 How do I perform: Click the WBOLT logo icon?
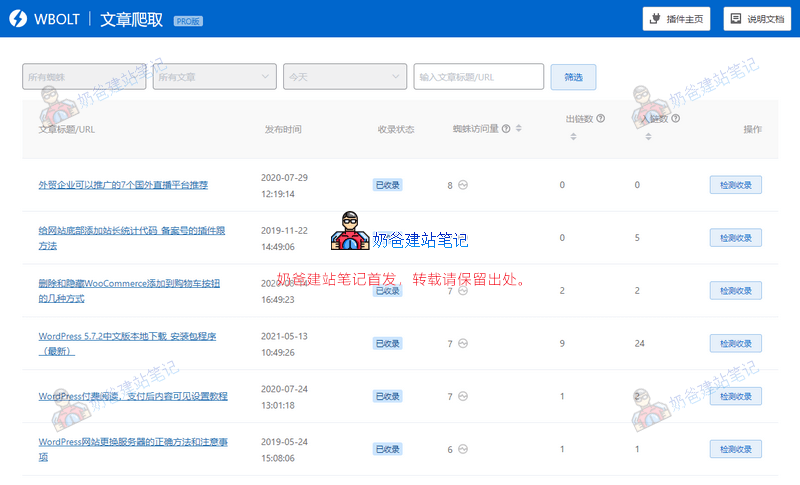pos(17,18)
